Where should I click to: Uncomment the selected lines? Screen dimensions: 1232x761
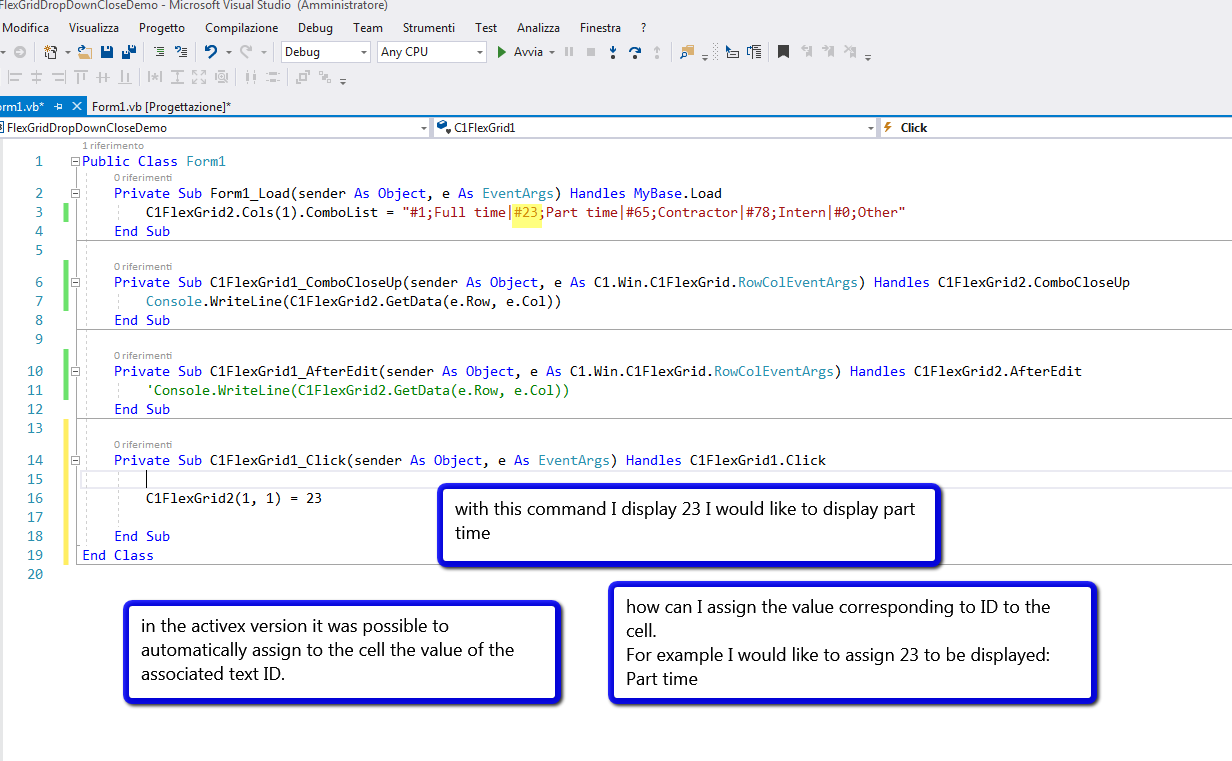[180, 52]
